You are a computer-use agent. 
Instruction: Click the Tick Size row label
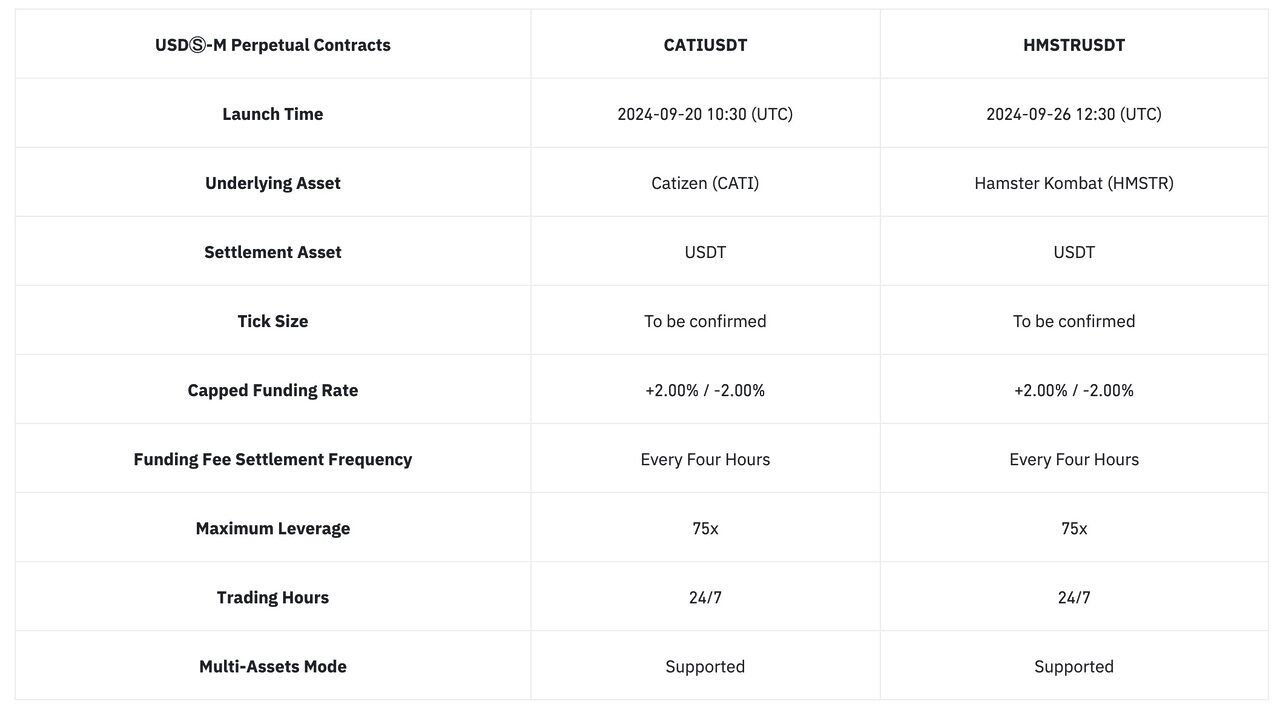click(273, 321)
